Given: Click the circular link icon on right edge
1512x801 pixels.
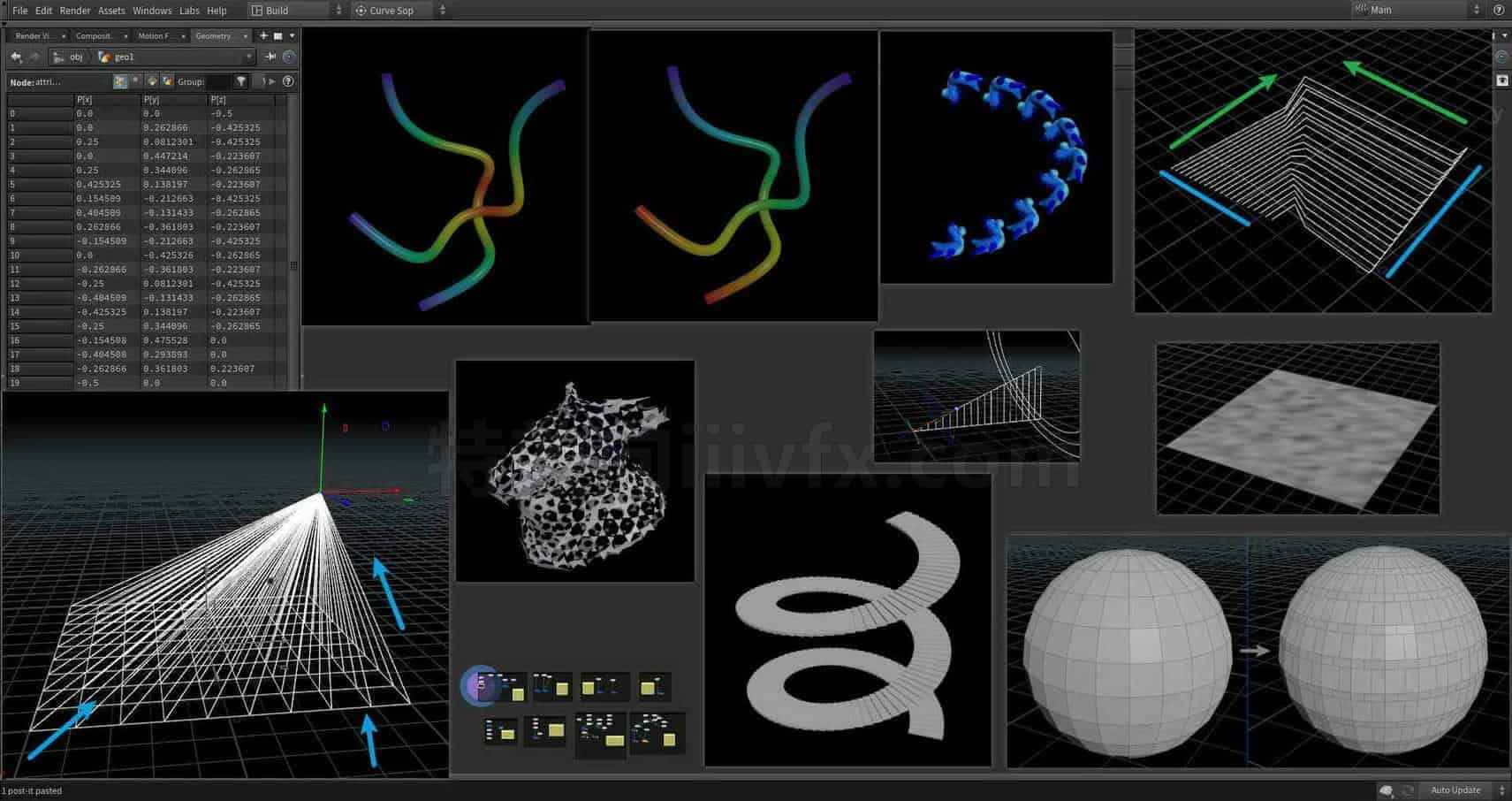Looking at the screenshot, I should click(x=1501, y=57).
